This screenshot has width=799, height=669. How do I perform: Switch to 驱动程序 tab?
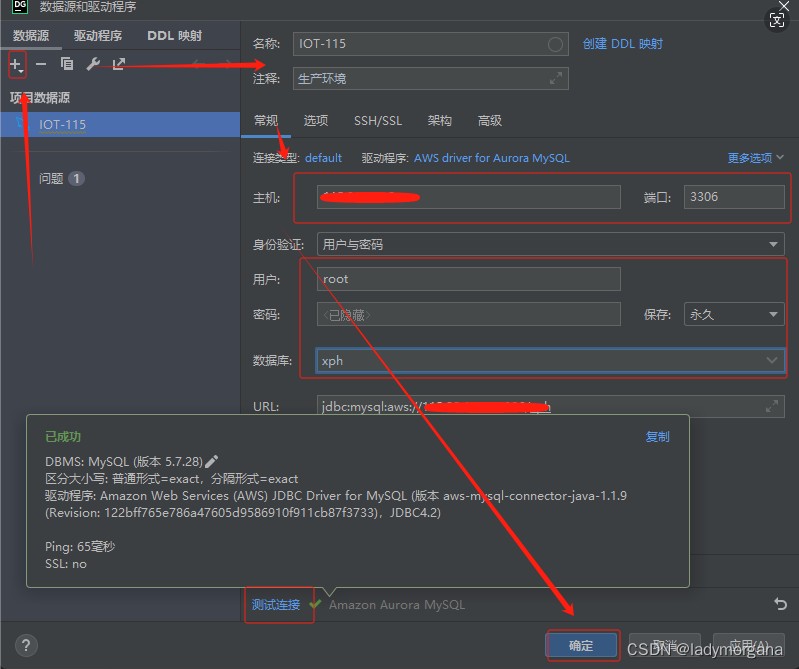coord(98,36)
